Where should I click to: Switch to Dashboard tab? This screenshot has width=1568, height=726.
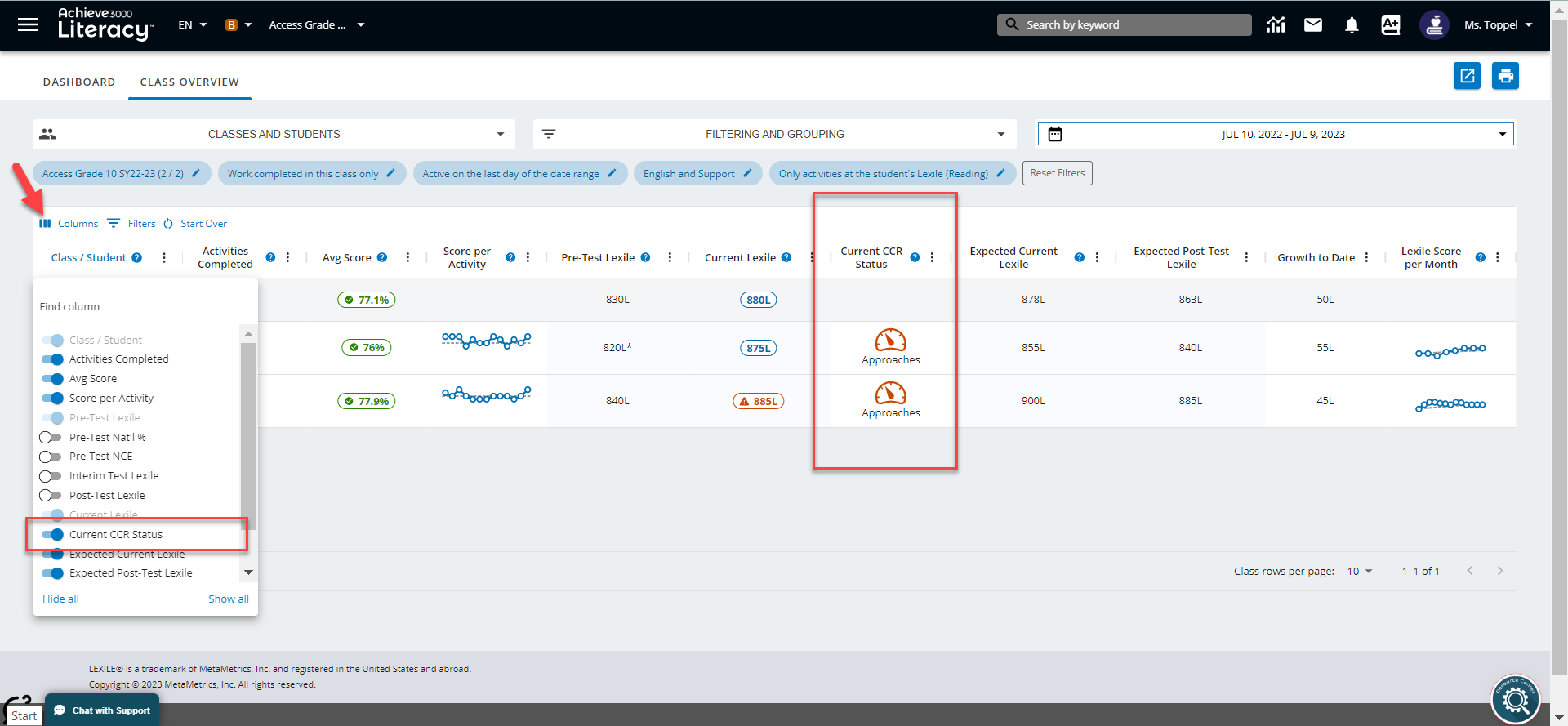79,82
